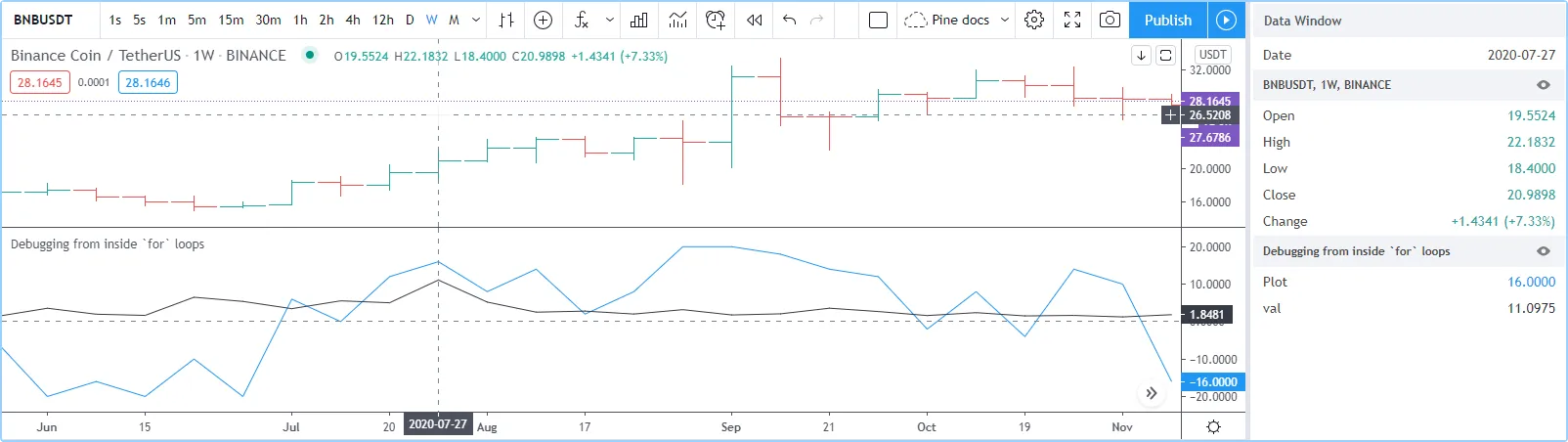The height and width of the screenshot is (442, 1568).
Task: Expand the time interval dropdown arrow
Action: [x=476, y=20]
